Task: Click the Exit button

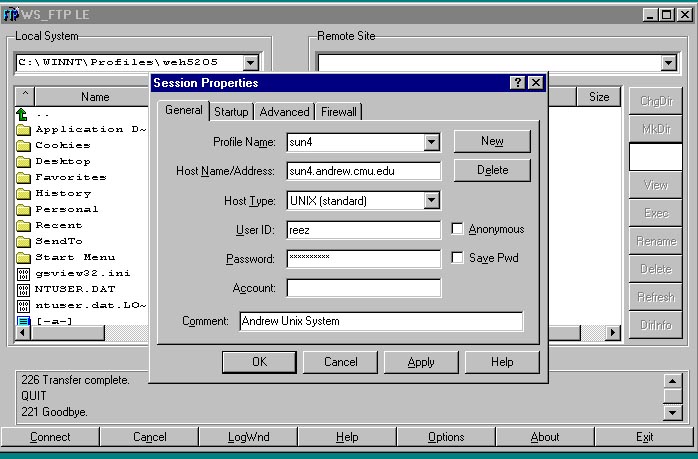Action: click(644, 437)
